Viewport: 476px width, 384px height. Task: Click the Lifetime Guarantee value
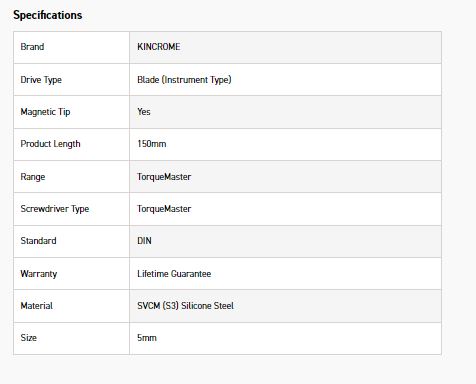[x=174, y=274]
